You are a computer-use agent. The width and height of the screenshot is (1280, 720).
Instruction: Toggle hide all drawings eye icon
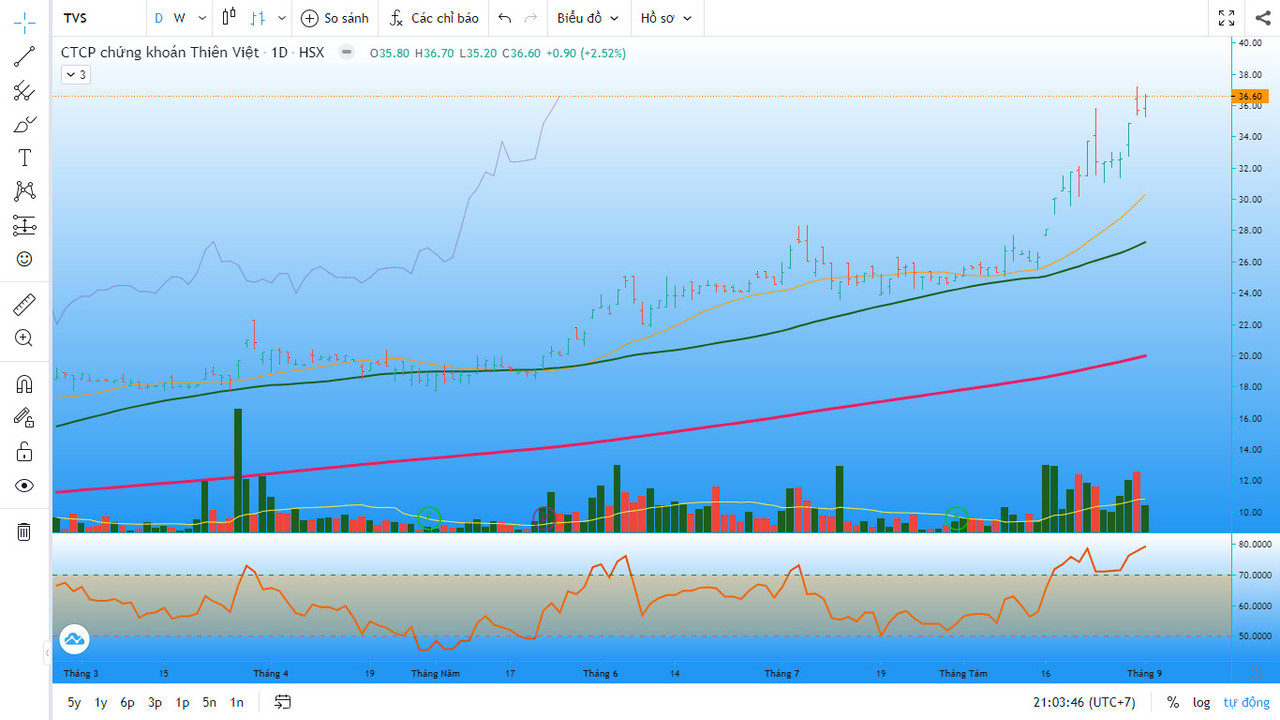24,486
